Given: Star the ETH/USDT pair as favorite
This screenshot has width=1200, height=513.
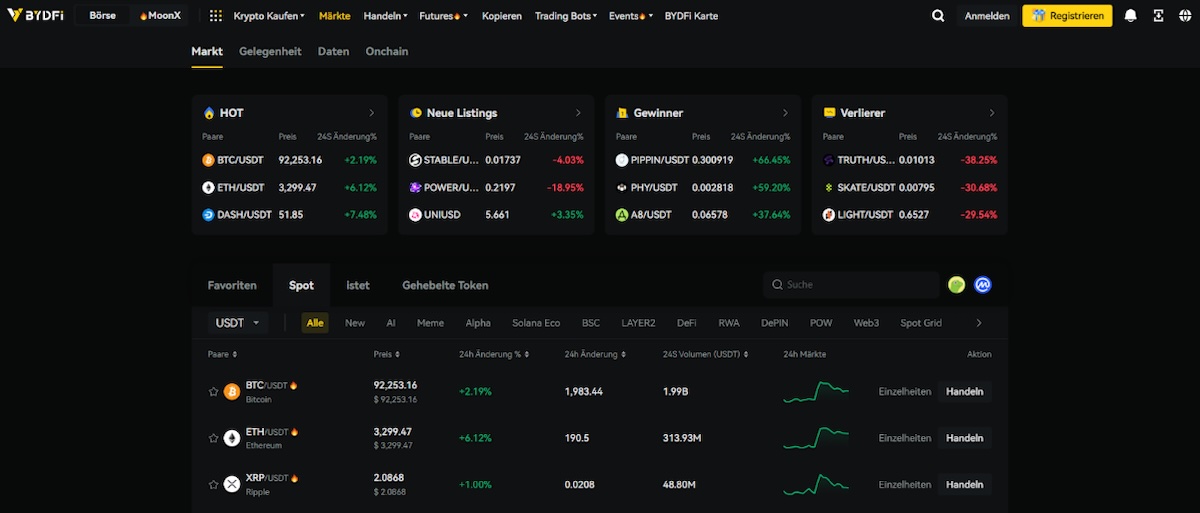Looking at the screenshot, I should tap(213, 438).
